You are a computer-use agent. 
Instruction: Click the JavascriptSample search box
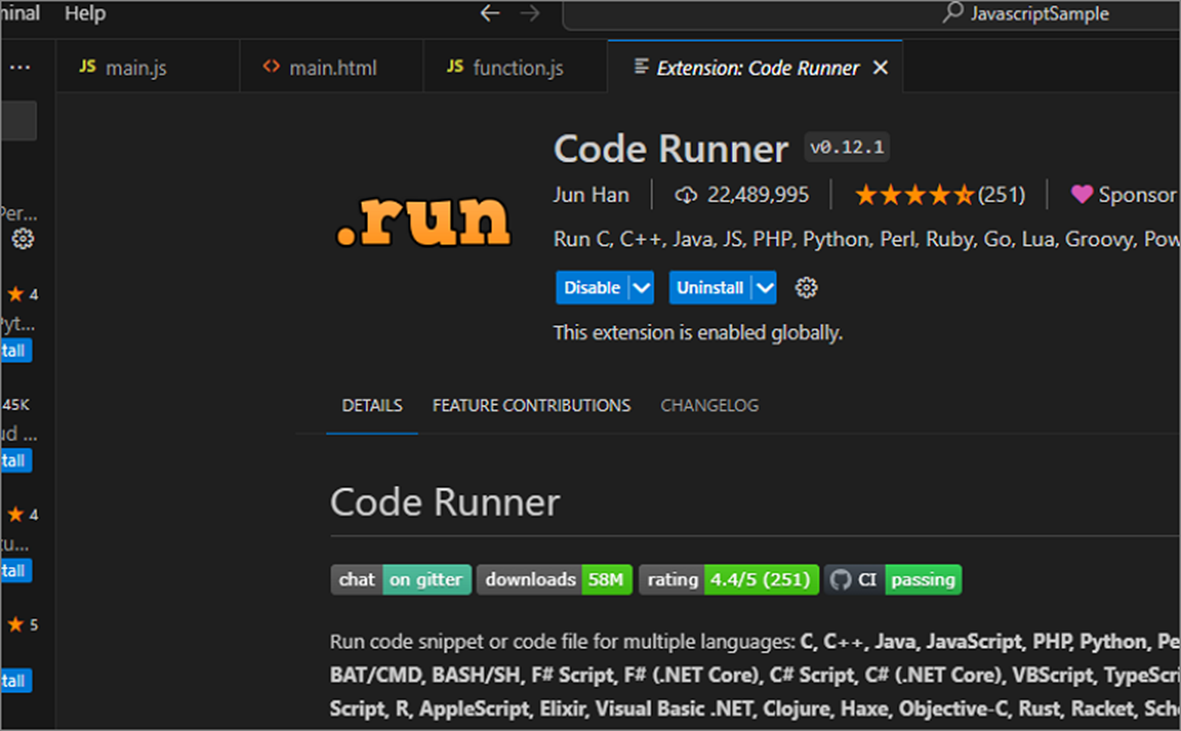[872, 14]
